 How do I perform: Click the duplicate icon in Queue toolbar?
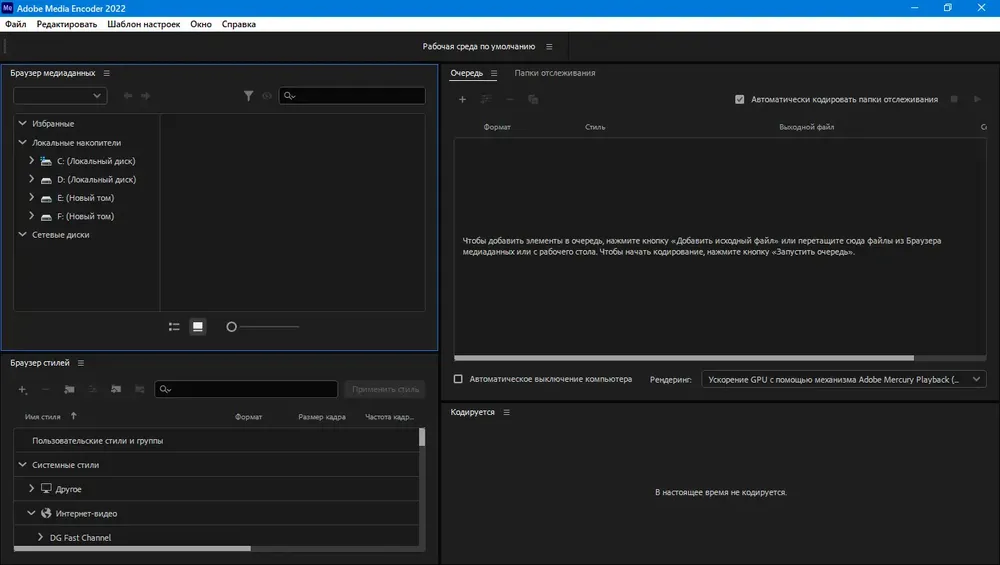533,99
